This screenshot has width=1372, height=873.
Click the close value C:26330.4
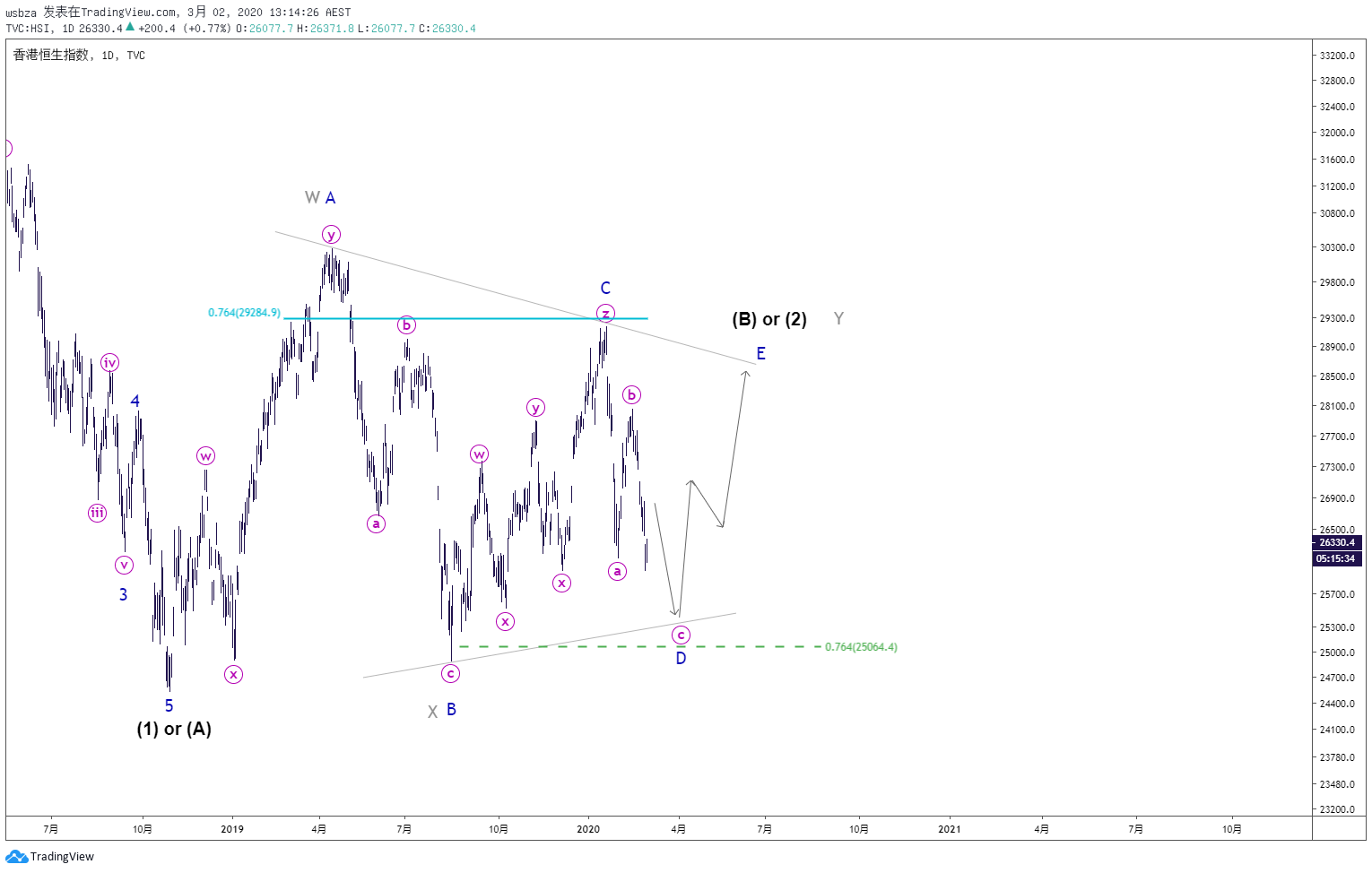click(447, 29)
